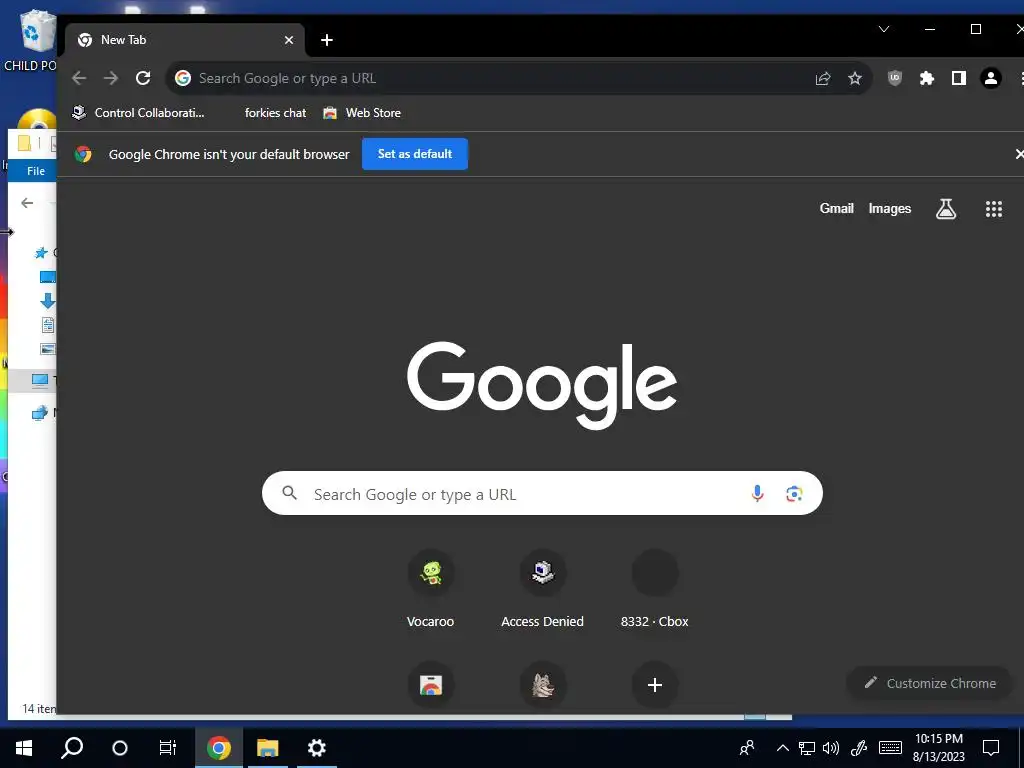The width and height of the screenshot is (1024, 768).
Task: Select Downloads arrow in File Explorer sidebar
Action: [x=48, y=300]
